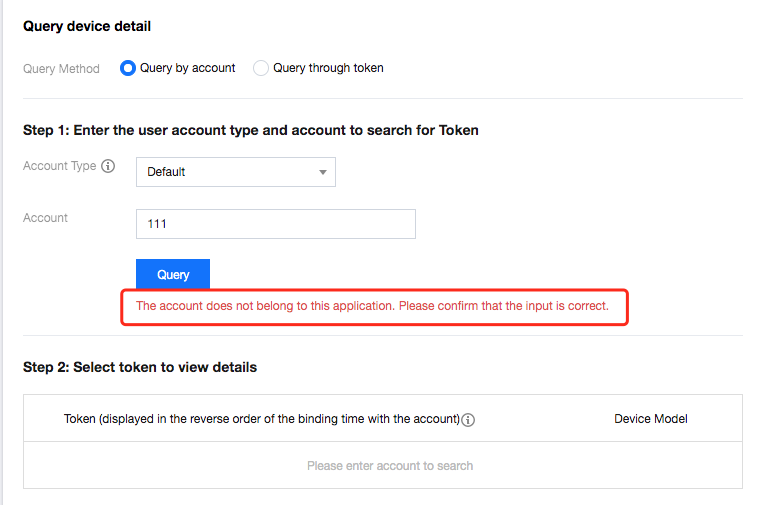Click the 'Query by account' label text
The image size is (758, 505).
188,68
